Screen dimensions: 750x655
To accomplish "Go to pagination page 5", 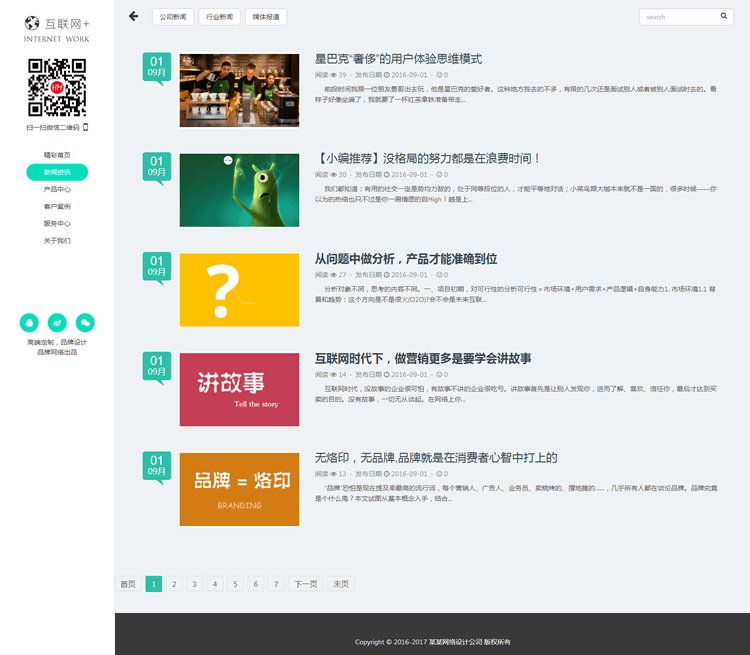I will click(x=235, y=584).
